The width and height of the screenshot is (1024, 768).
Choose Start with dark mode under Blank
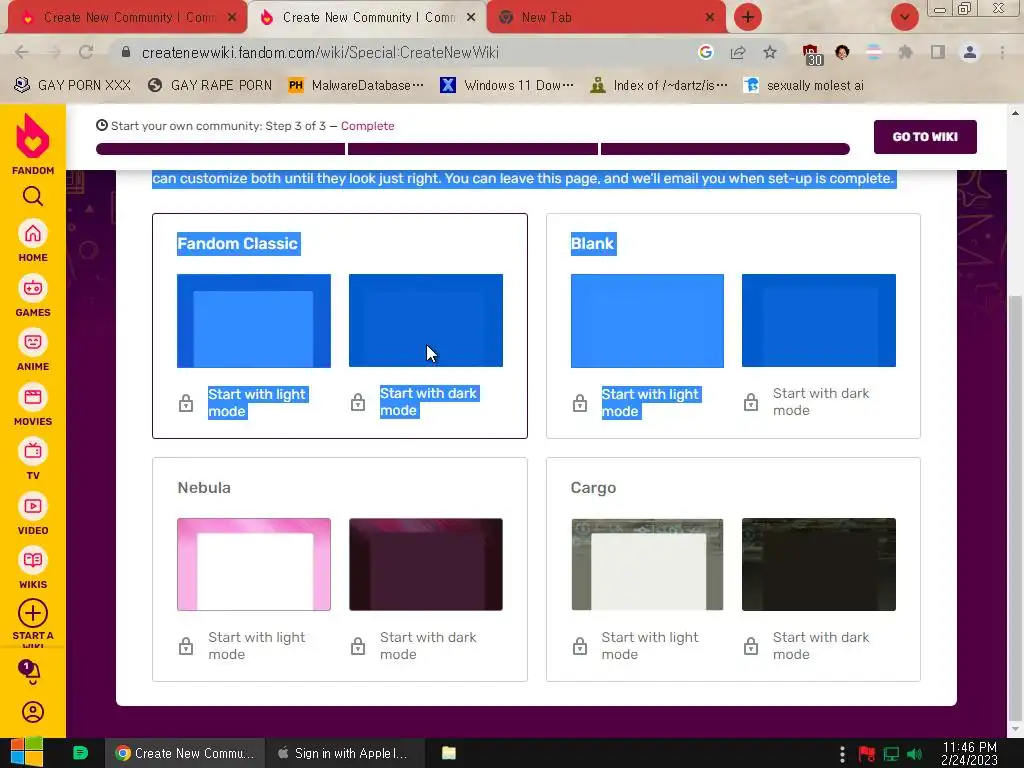tap(821, 402)
